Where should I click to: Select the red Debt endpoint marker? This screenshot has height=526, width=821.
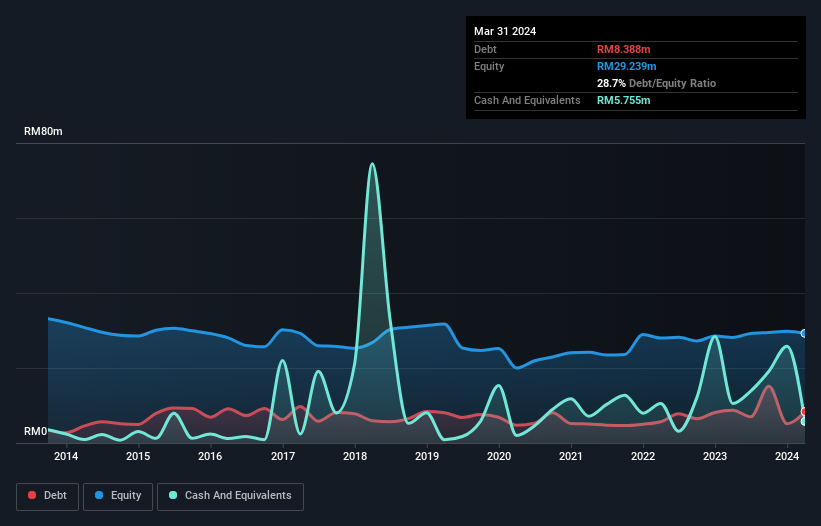click(x=804, y=412)
